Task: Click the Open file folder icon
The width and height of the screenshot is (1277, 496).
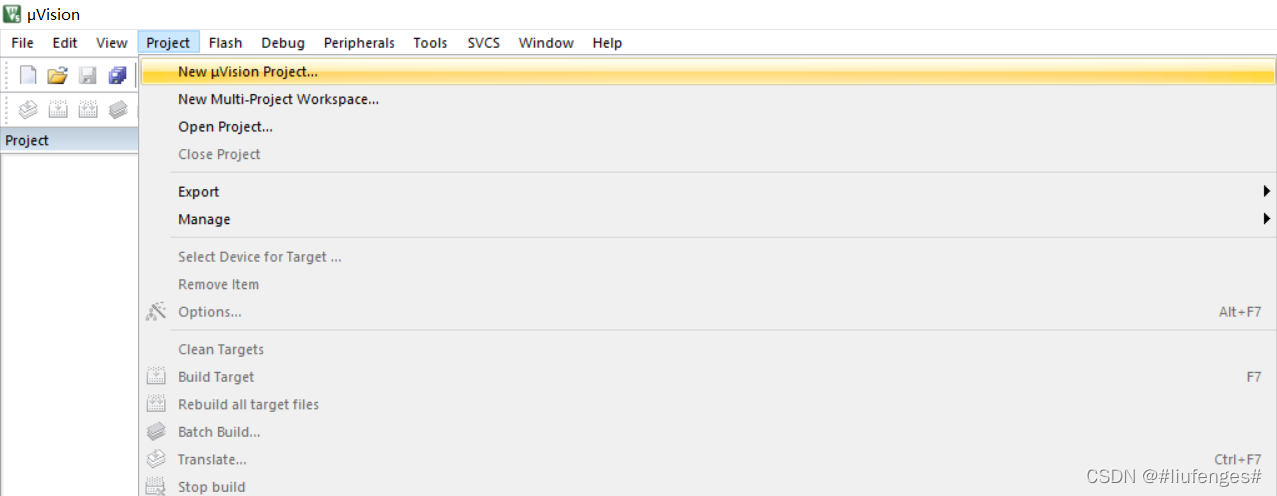Action: (57, 75)
